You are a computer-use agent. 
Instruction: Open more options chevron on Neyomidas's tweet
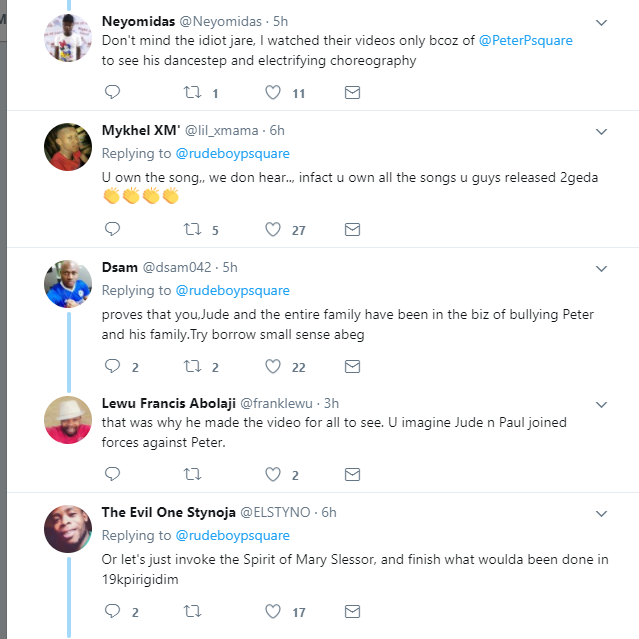(601, 22)
